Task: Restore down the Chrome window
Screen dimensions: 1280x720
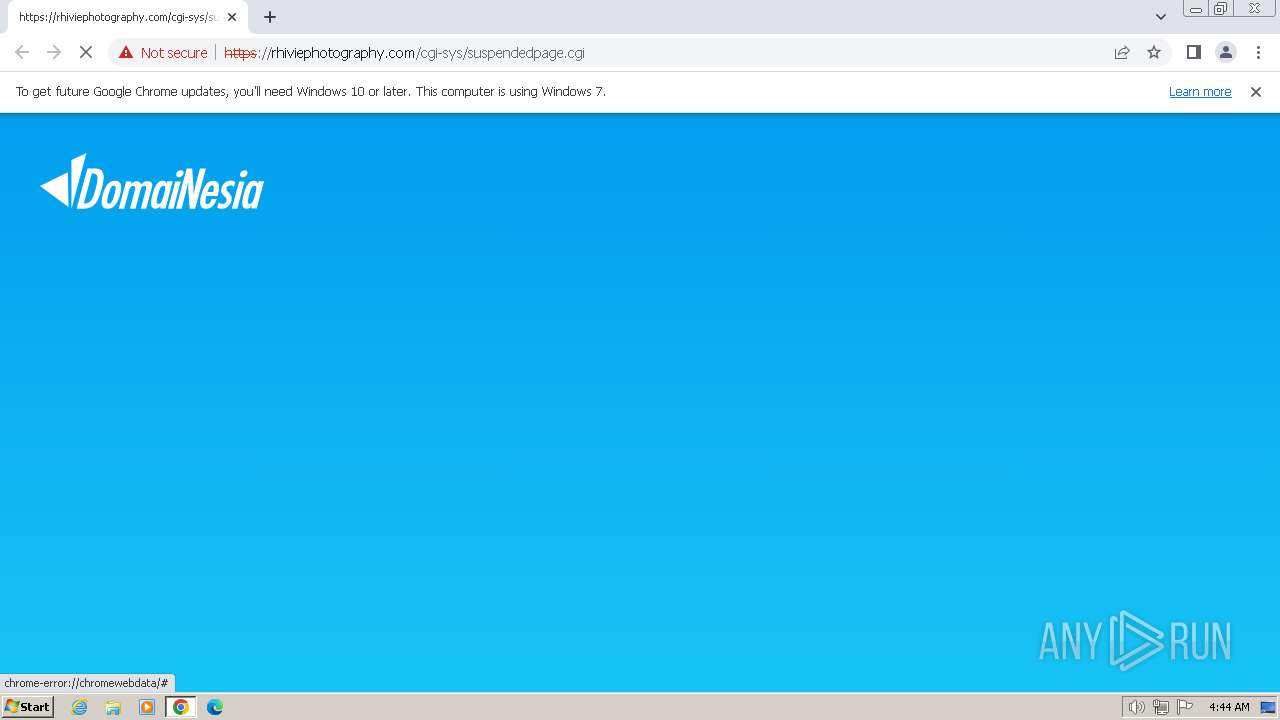Action: pos(1221,9)
